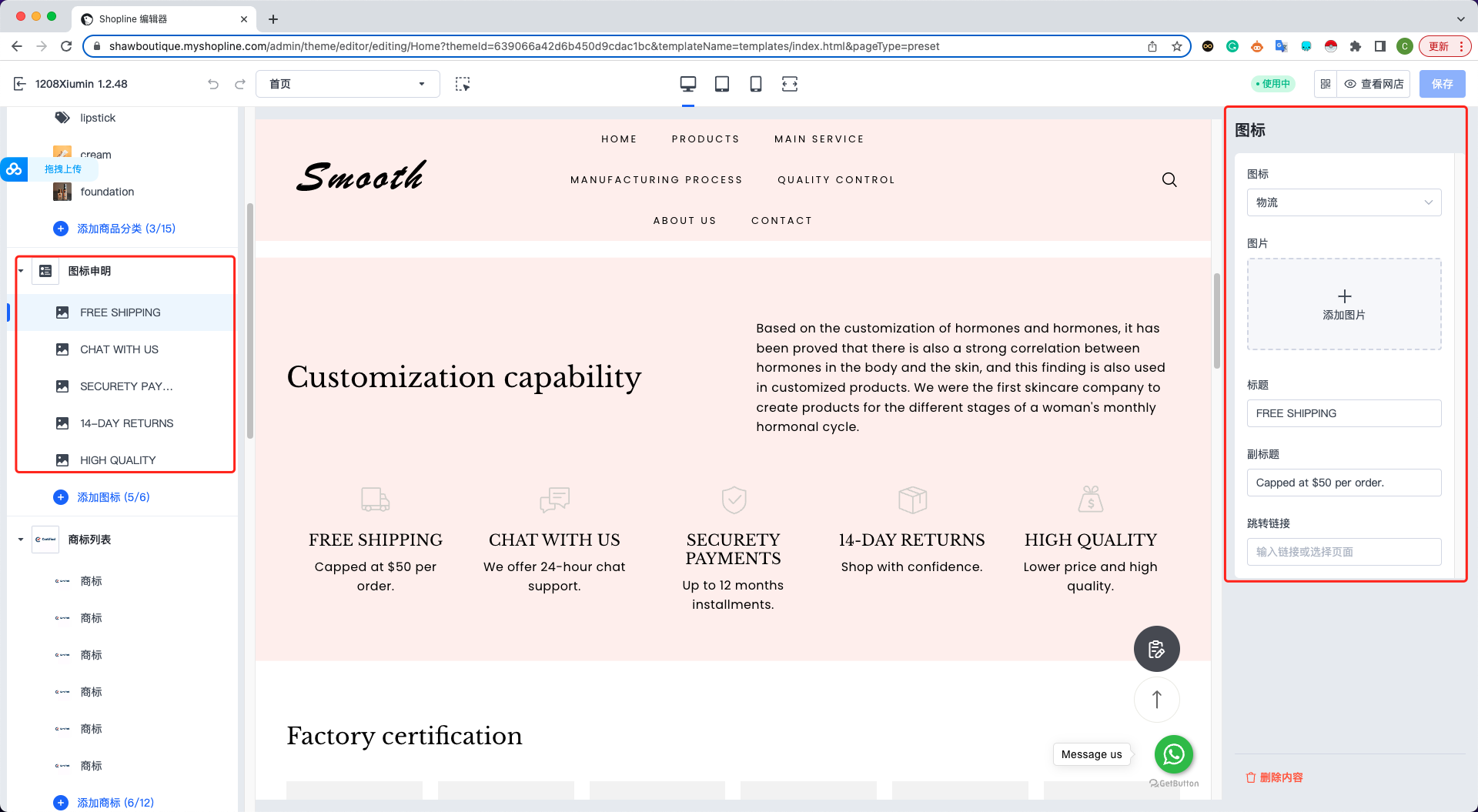Open the 物流 icon dropdown
Viewport: 1478px width, 812px height.
(x=1343, y=202)
